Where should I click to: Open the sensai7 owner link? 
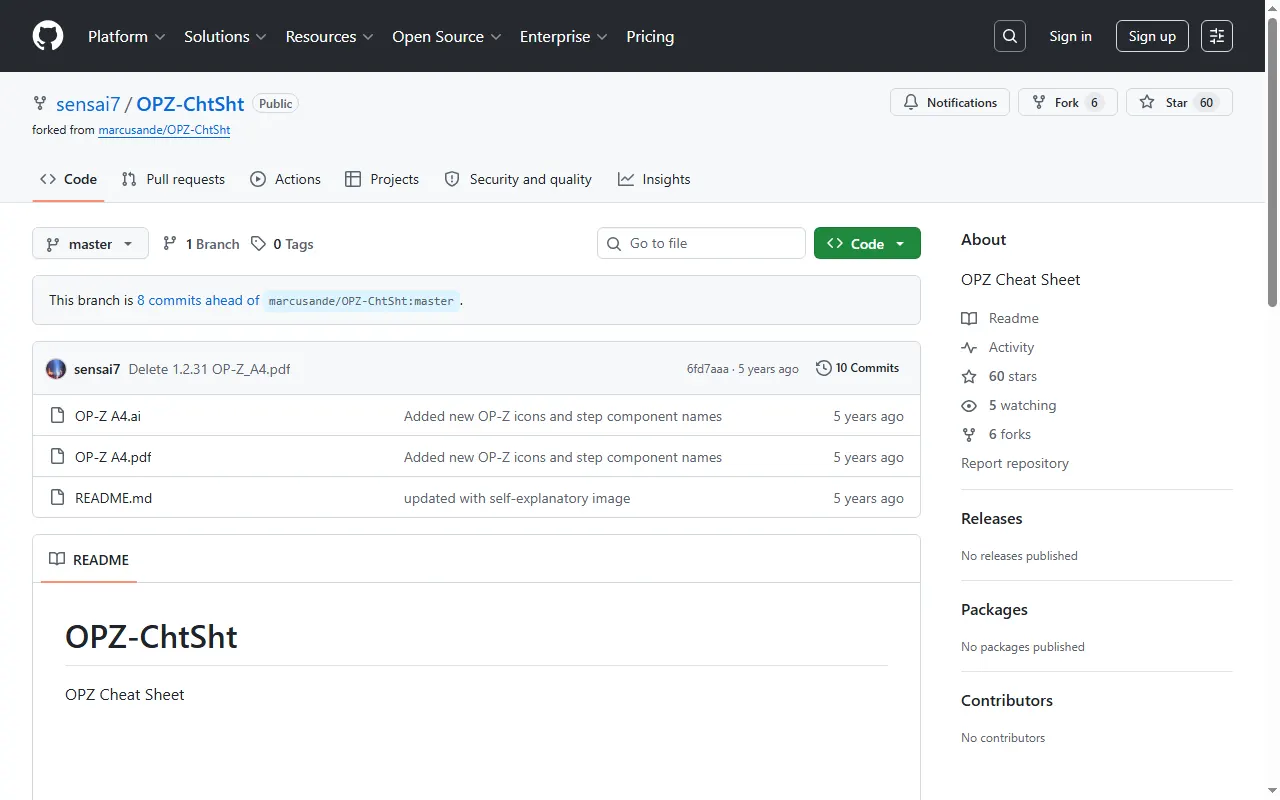(88, 103)
